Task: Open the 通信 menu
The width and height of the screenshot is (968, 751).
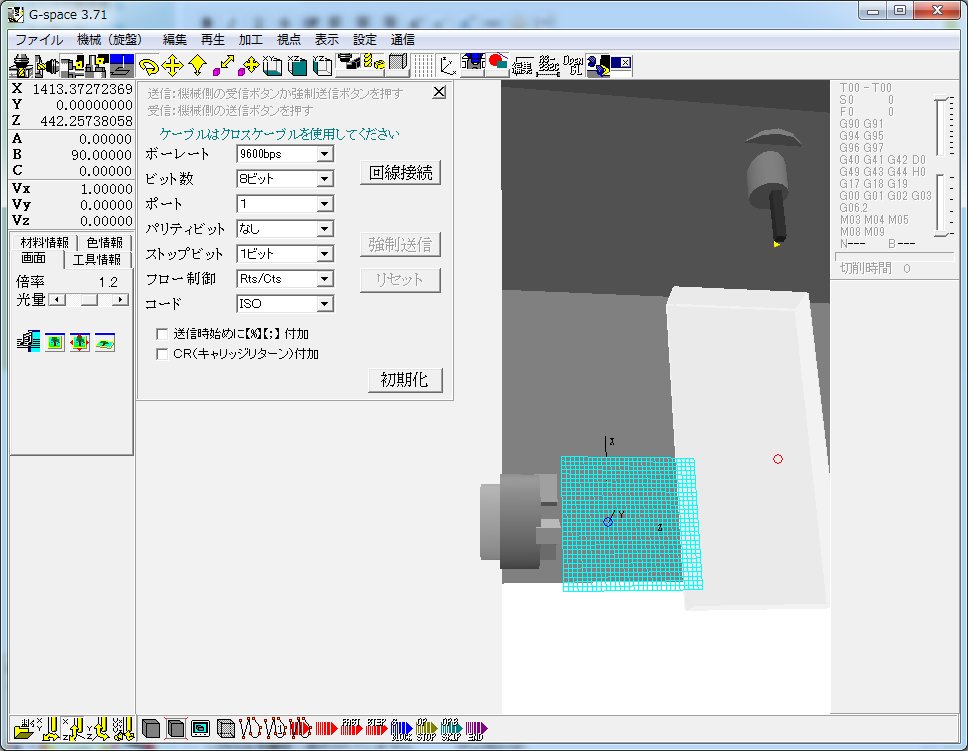Action: [403, 40]
